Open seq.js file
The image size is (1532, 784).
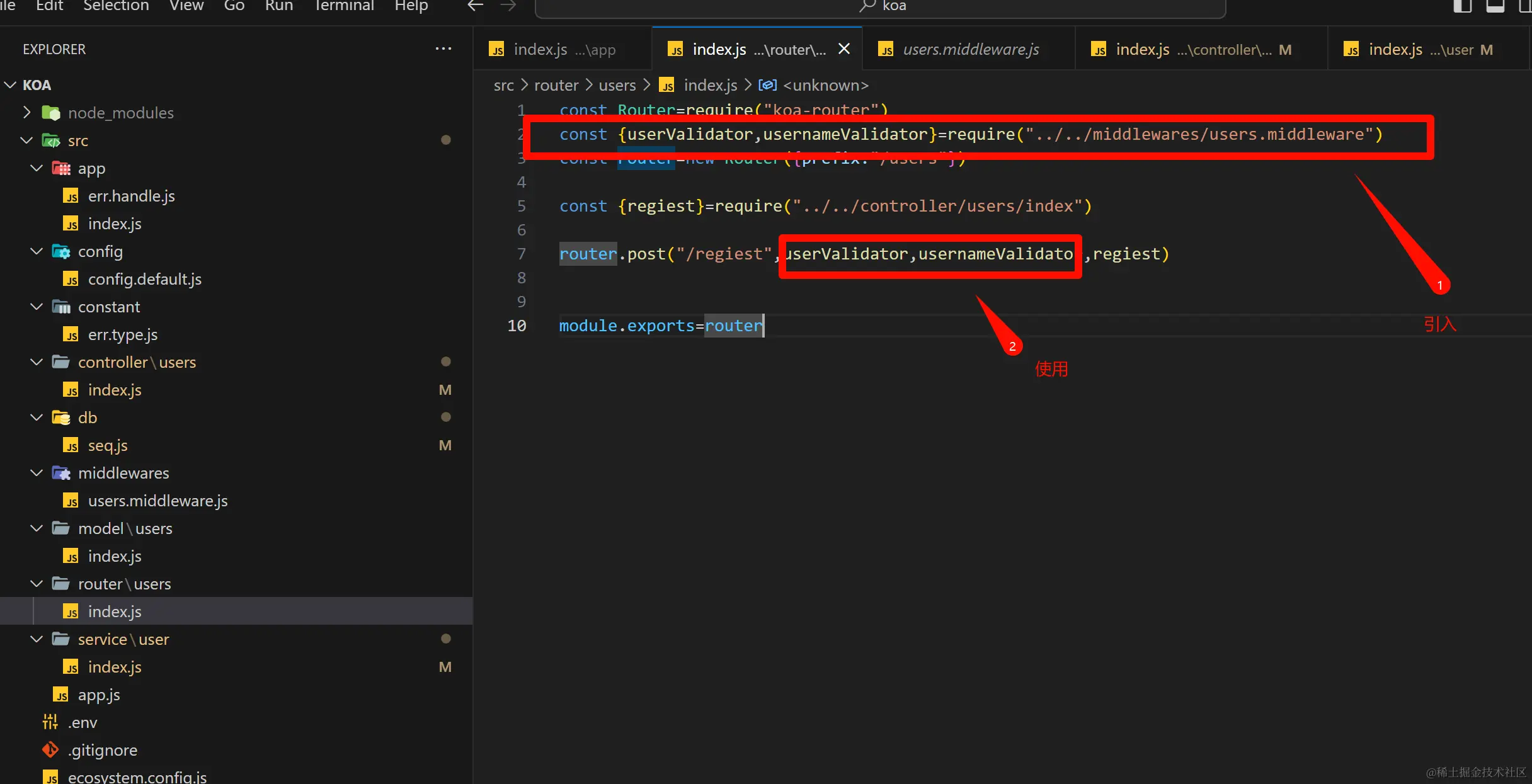(236, 445)
